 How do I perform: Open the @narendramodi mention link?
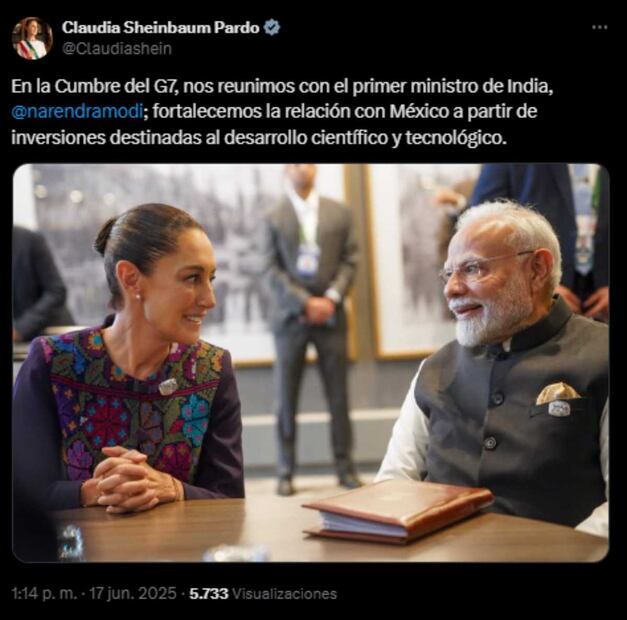(77, 112)
